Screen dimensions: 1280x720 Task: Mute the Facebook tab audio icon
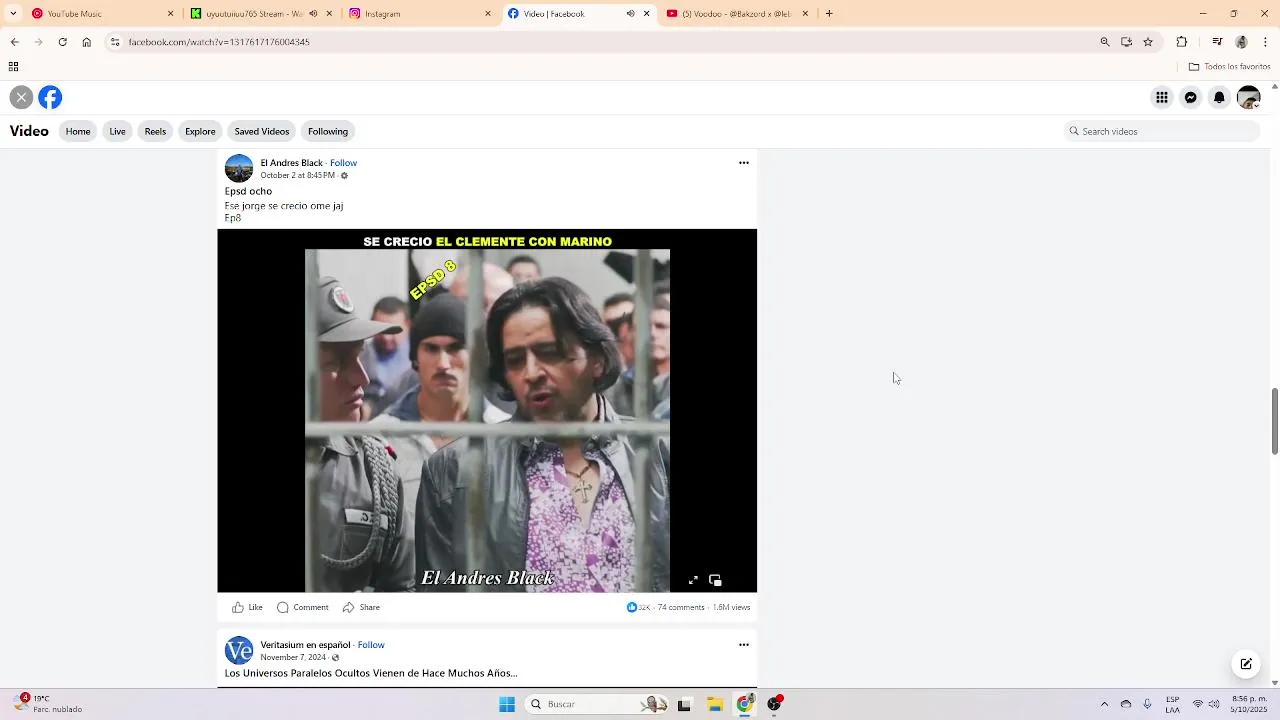point(630,14)
